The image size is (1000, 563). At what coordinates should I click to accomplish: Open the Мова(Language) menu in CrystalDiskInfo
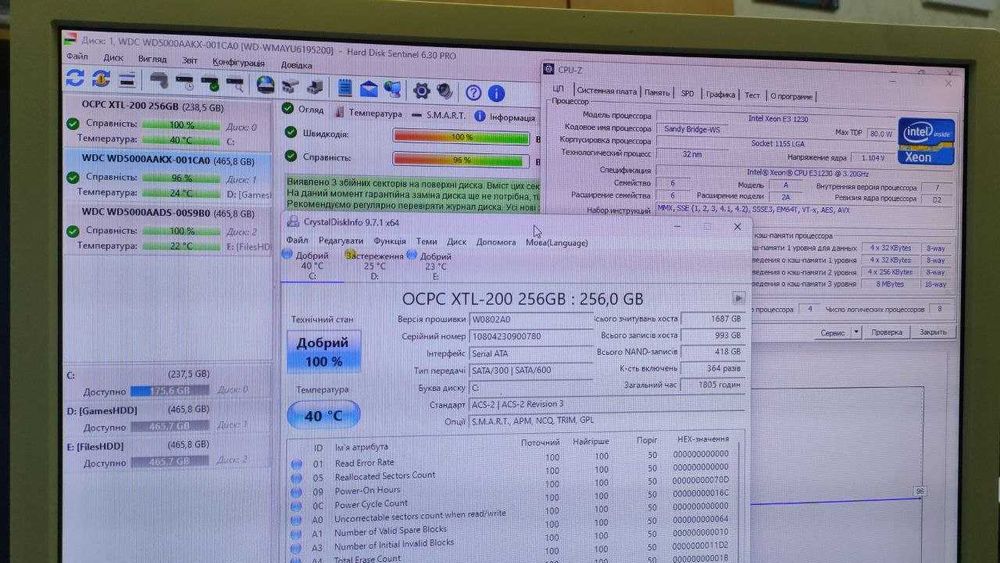click(557, 242)
